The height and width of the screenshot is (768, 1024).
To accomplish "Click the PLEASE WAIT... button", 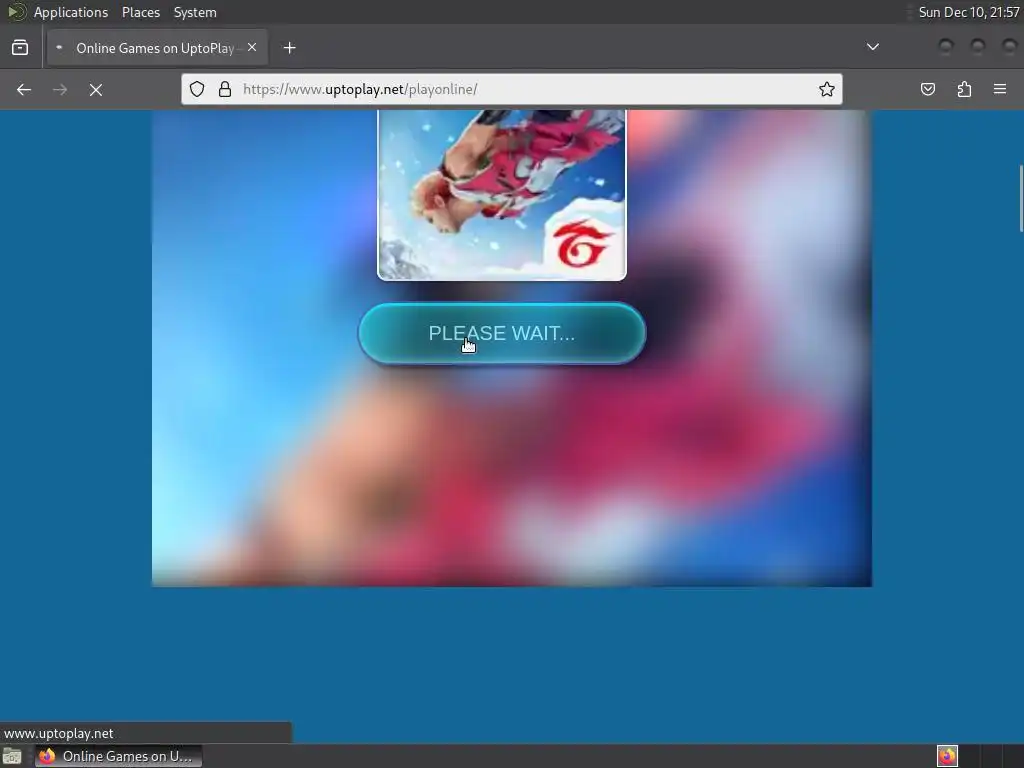I will click(502, 333).
